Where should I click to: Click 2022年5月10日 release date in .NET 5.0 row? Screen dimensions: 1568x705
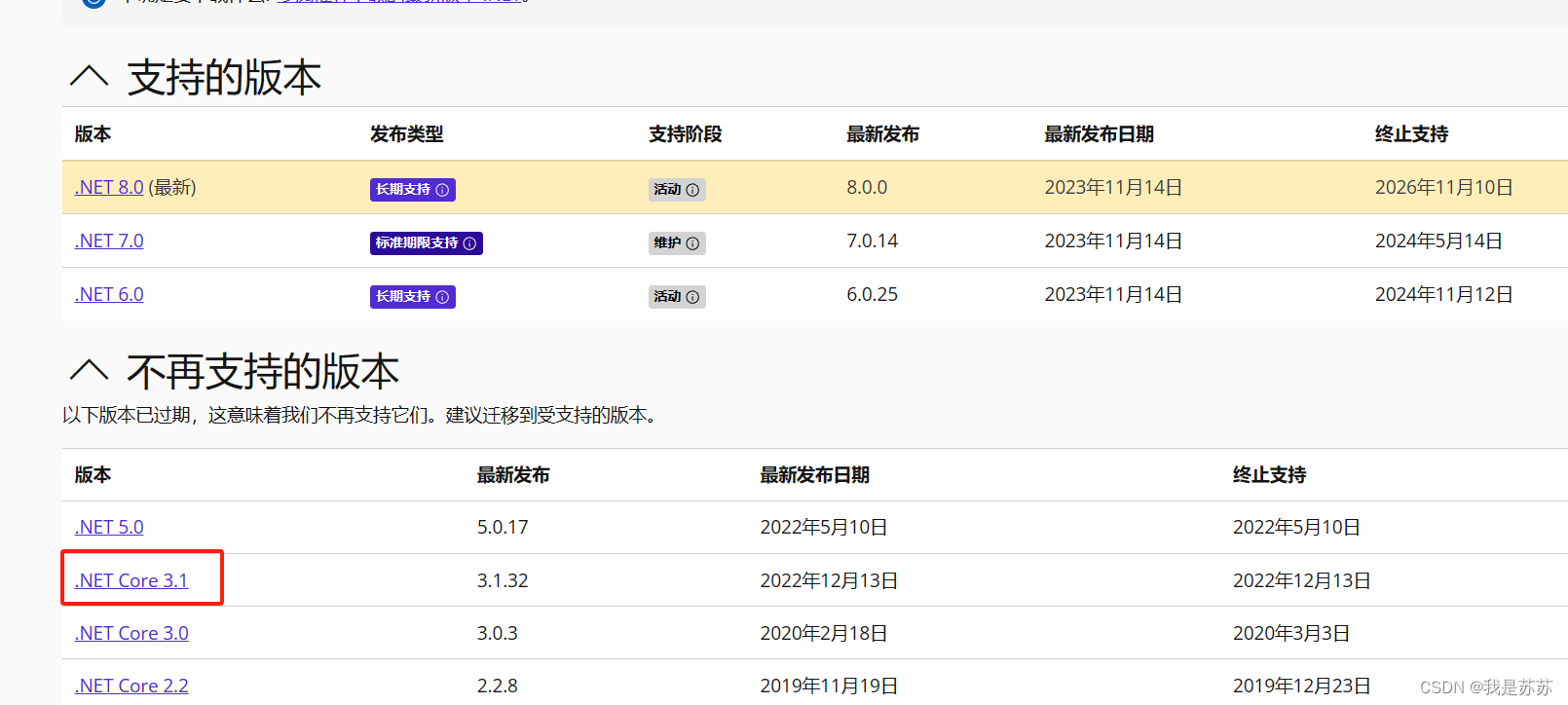(x=824, y=527)
